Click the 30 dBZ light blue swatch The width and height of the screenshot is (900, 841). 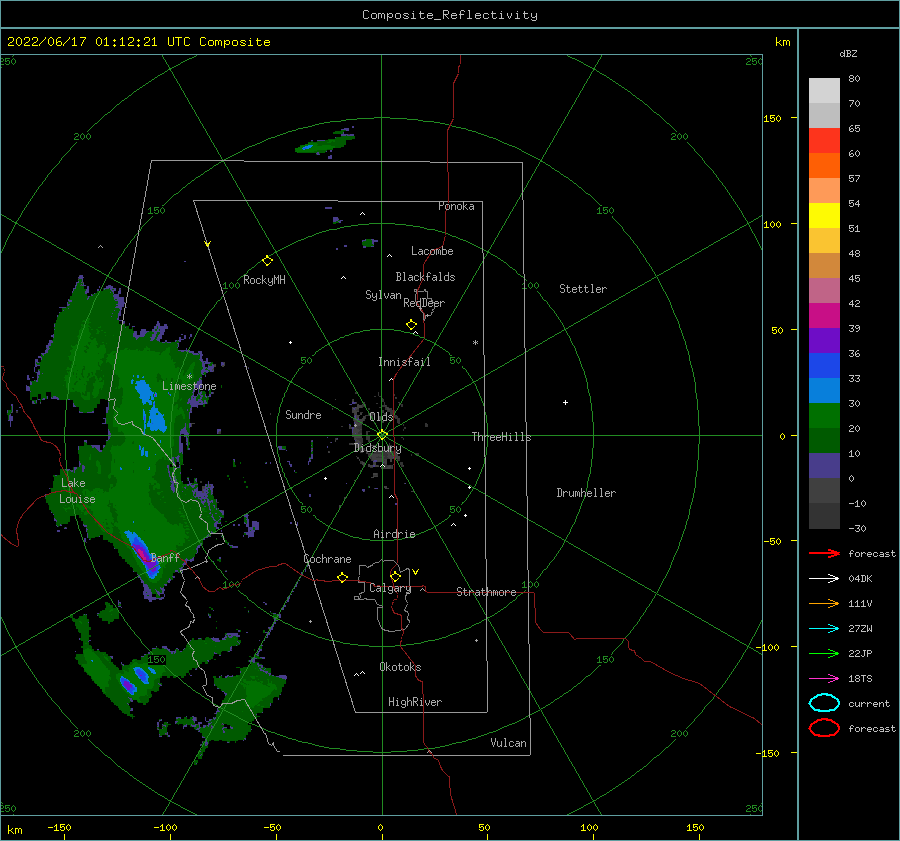point(824,390)
